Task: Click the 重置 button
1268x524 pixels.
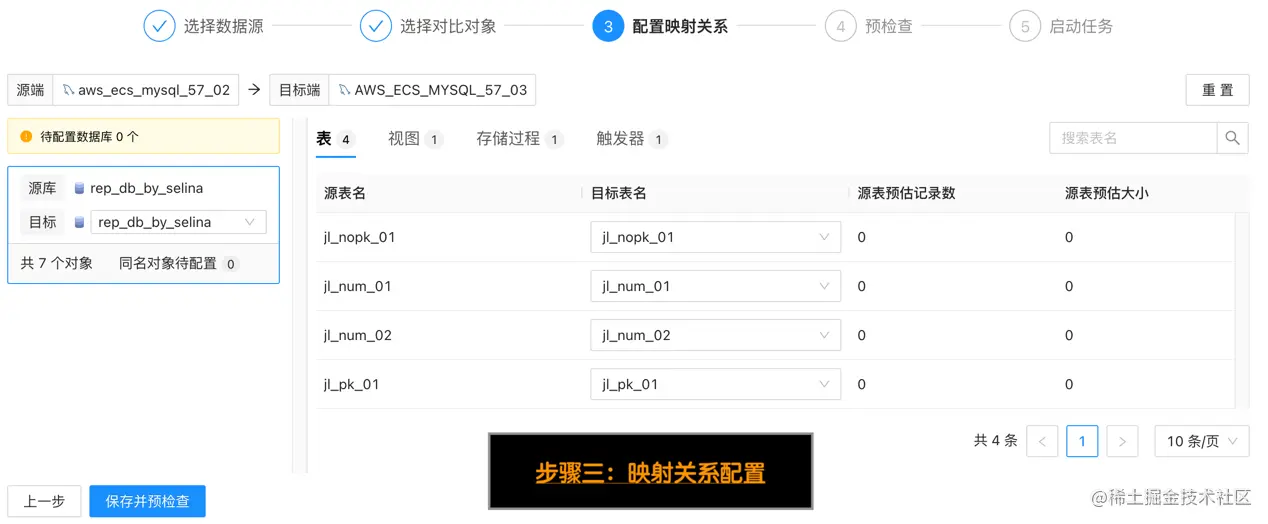Action: click(1217, 90)
